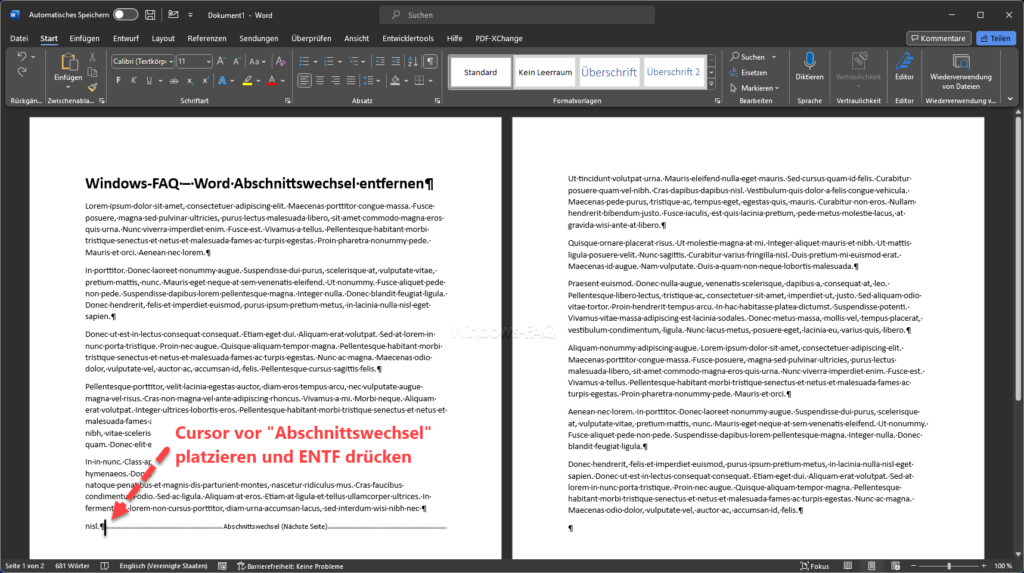Viewport: 1024px width, 573px height.
Task: Open Wiederverwendung von Dateien
Action: pyautogui.click(x=961, y=71)
